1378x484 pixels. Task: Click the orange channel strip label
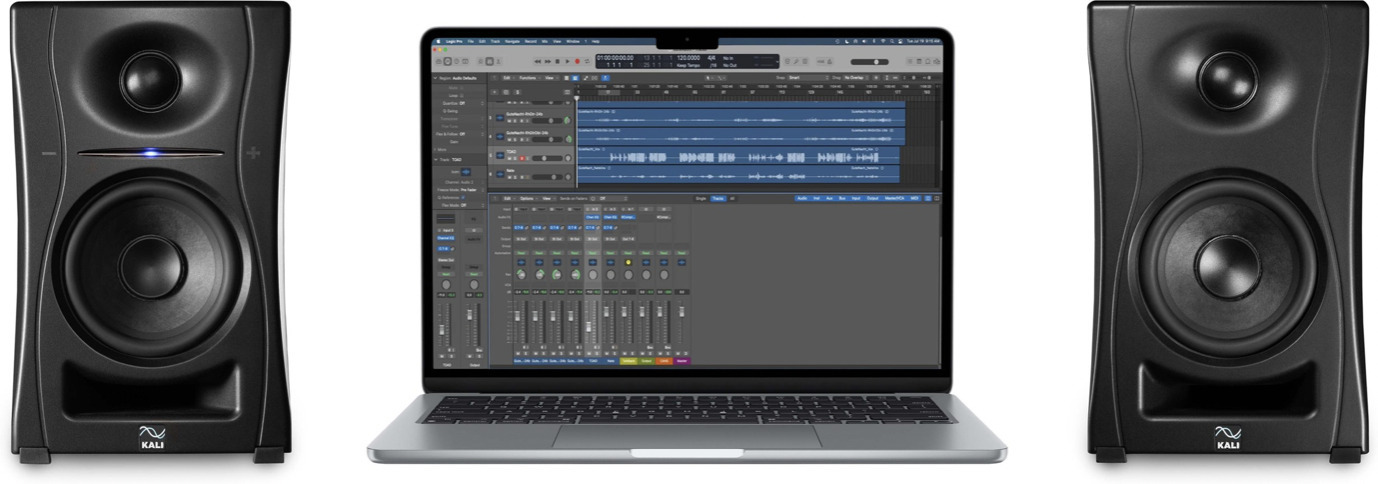(664, 361)
